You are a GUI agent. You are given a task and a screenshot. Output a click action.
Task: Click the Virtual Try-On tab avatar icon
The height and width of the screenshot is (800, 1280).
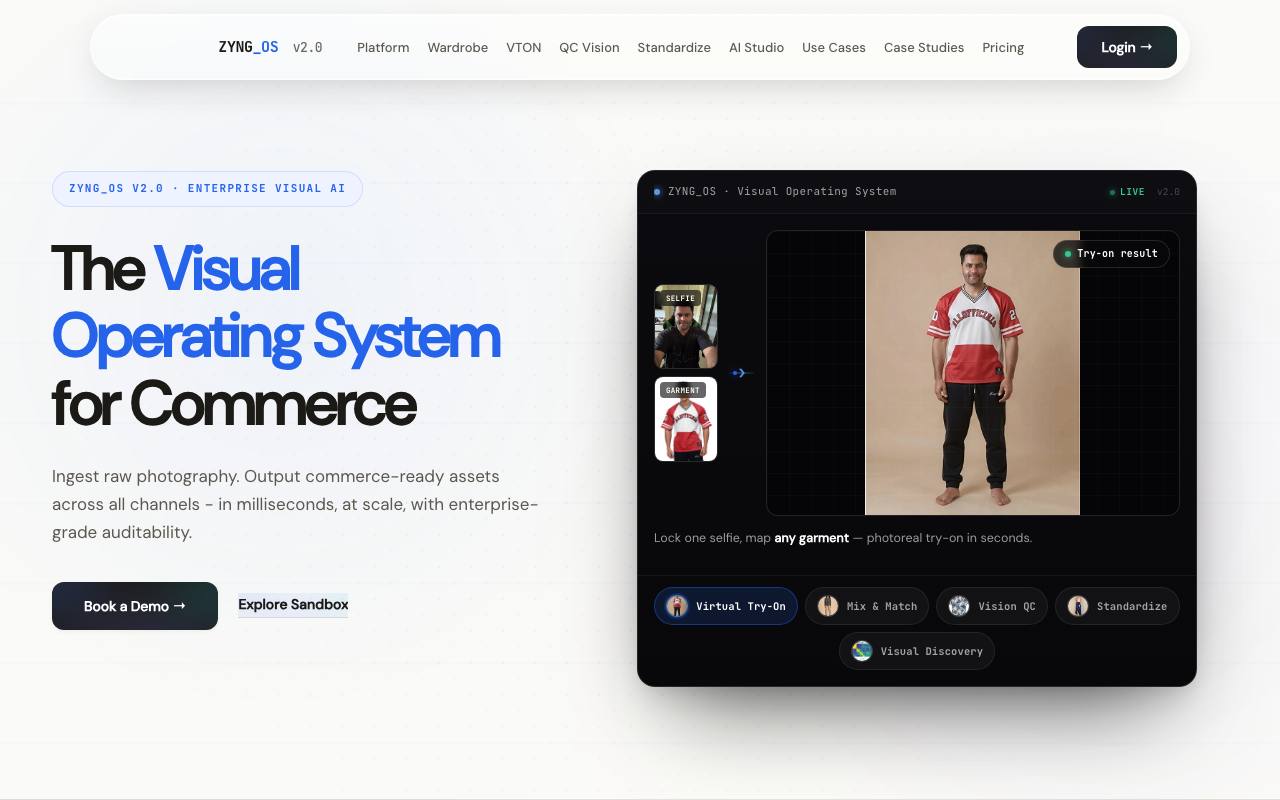click(677, 606)
